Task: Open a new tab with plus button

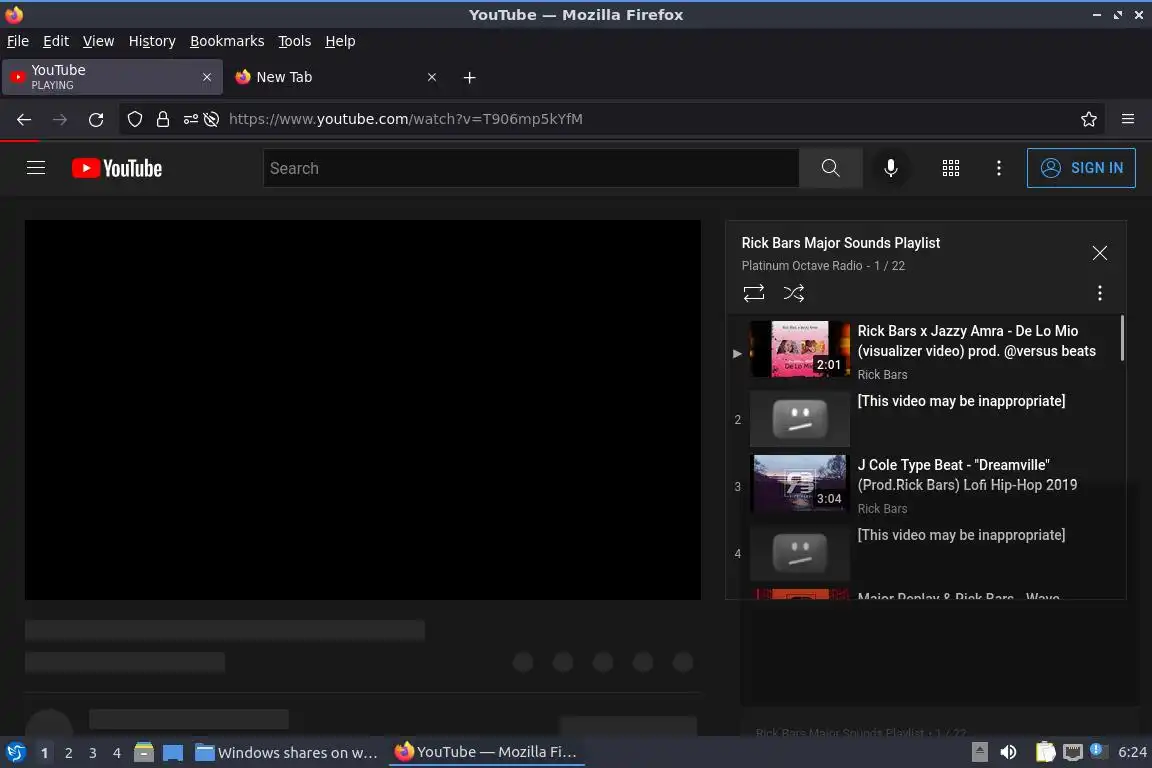Action: click(469, 77)
